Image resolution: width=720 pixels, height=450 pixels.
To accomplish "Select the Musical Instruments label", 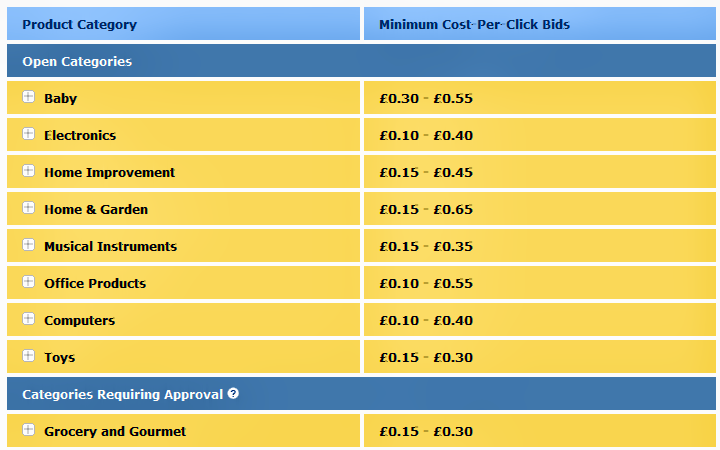I will click(x=110, y=246).
